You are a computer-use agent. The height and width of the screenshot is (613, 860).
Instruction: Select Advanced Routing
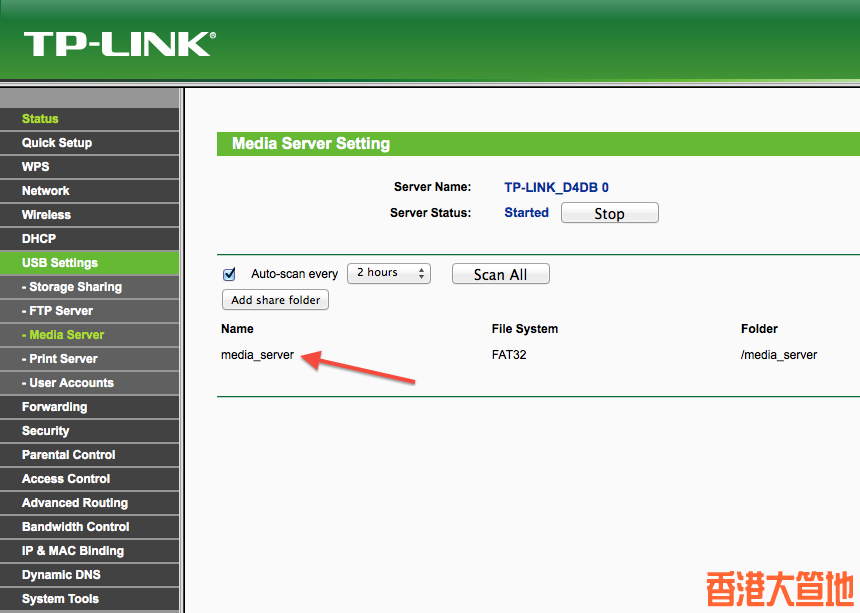click(89, 503)
